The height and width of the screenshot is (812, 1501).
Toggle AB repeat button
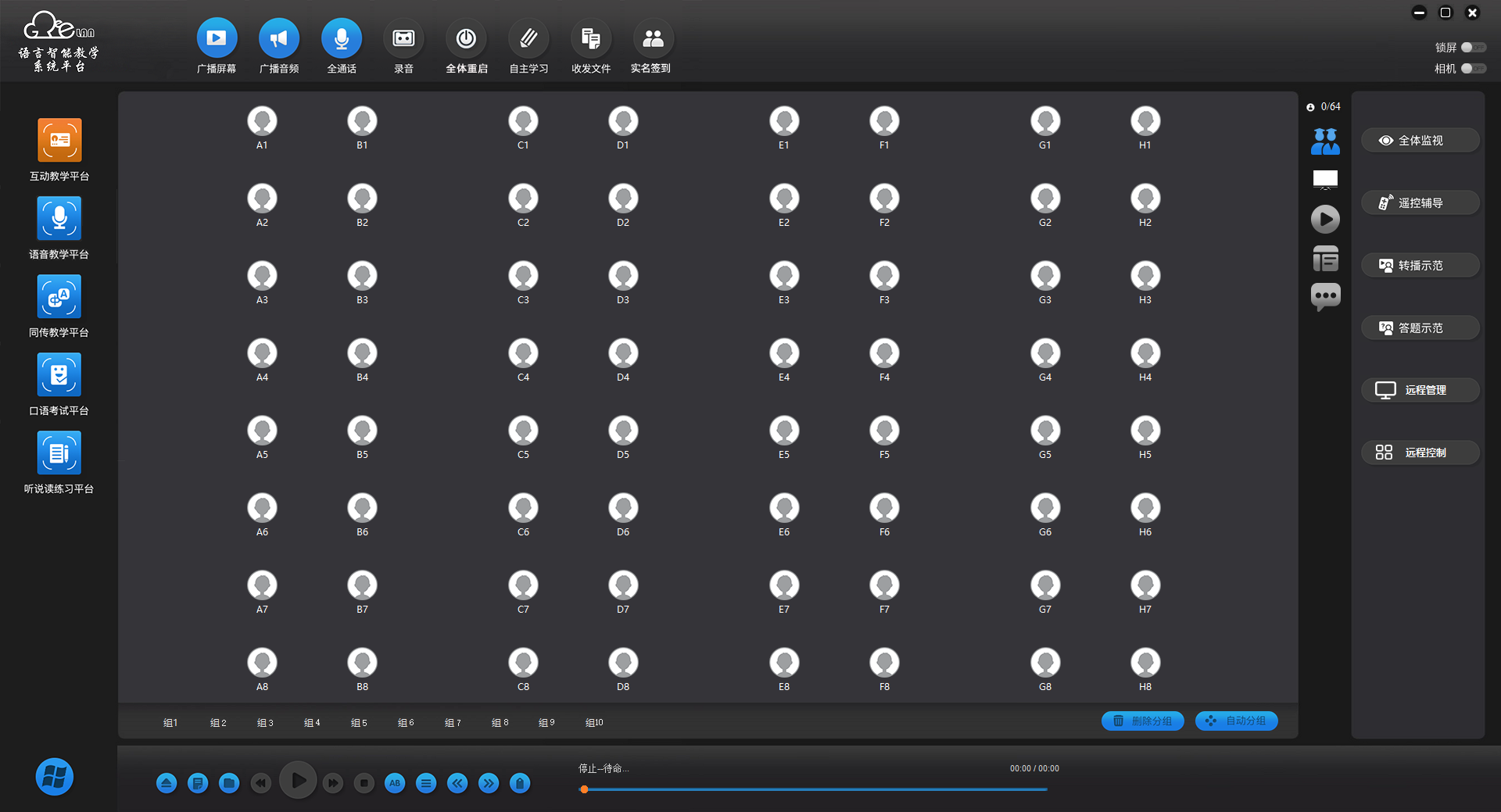coord(395,783)
